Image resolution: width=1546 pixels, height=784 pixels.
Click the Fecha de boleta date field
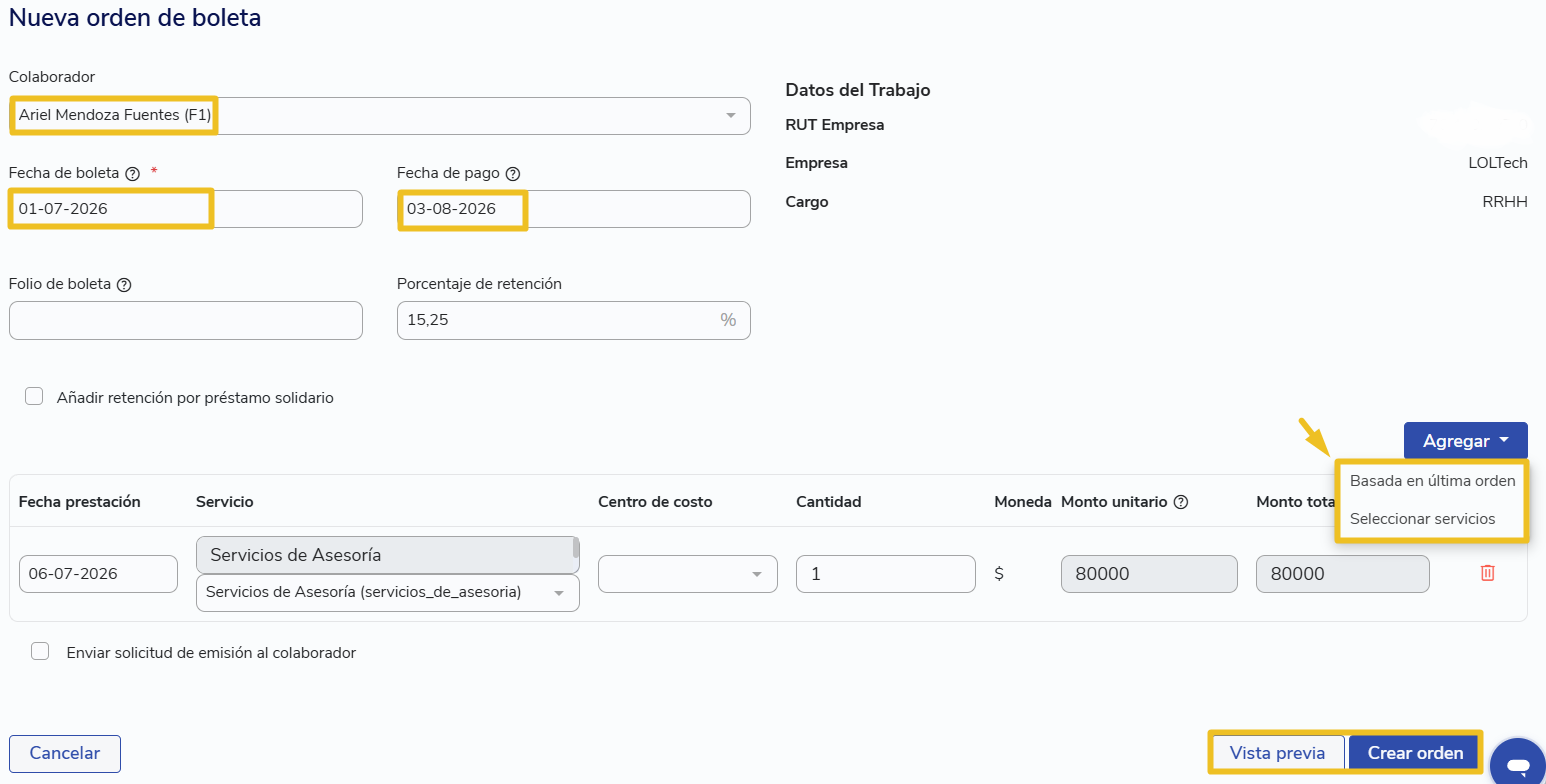(x=186, y=209)
